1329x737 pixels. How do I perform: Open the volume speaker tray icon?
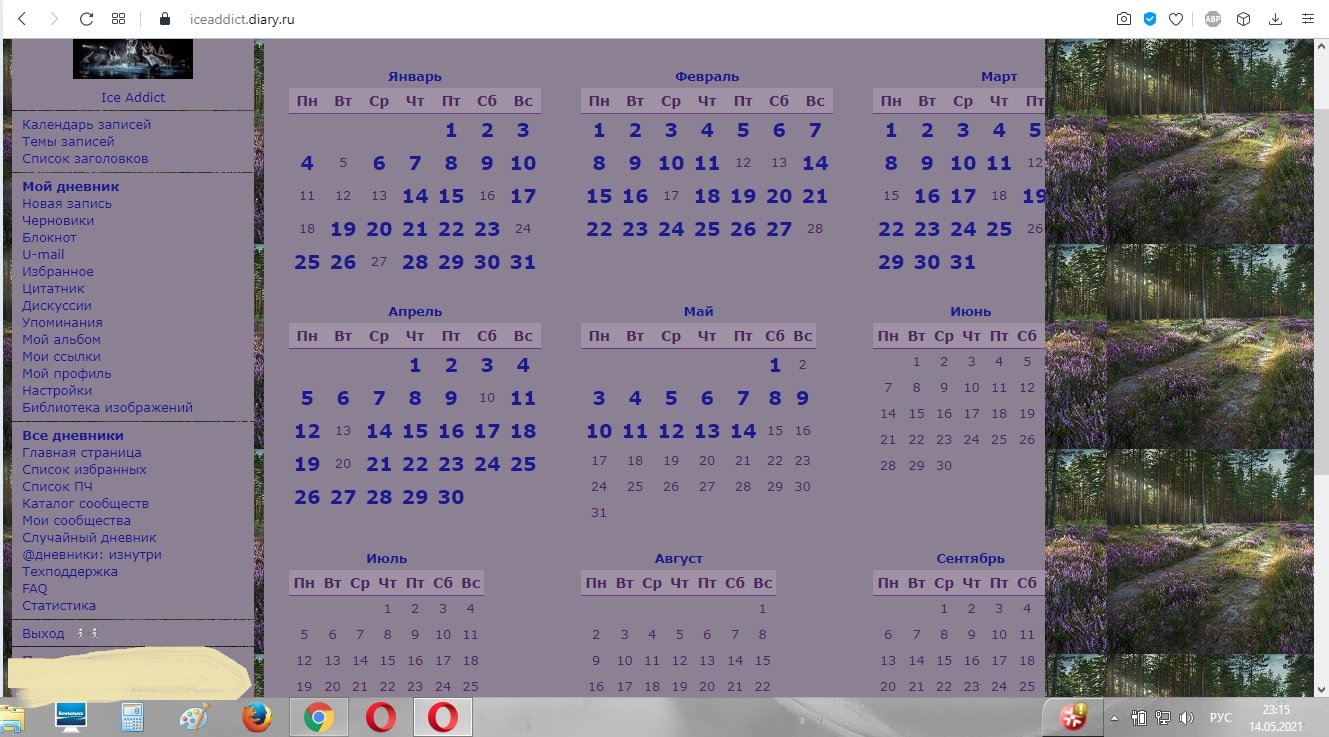pyautogui.click(x=1187, y=718)
